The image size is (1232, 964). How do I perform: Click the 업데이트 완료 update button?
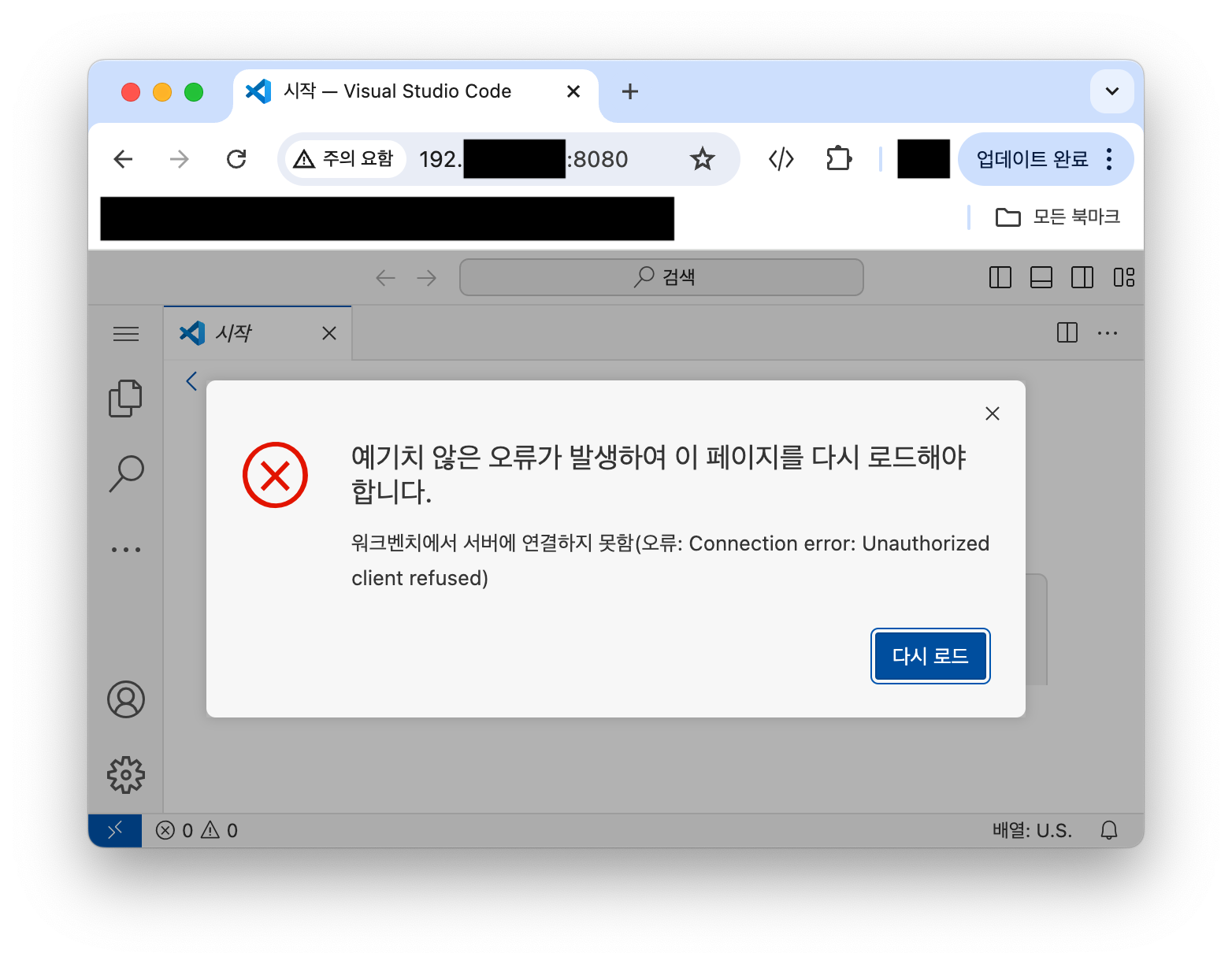click(1032, 159)
